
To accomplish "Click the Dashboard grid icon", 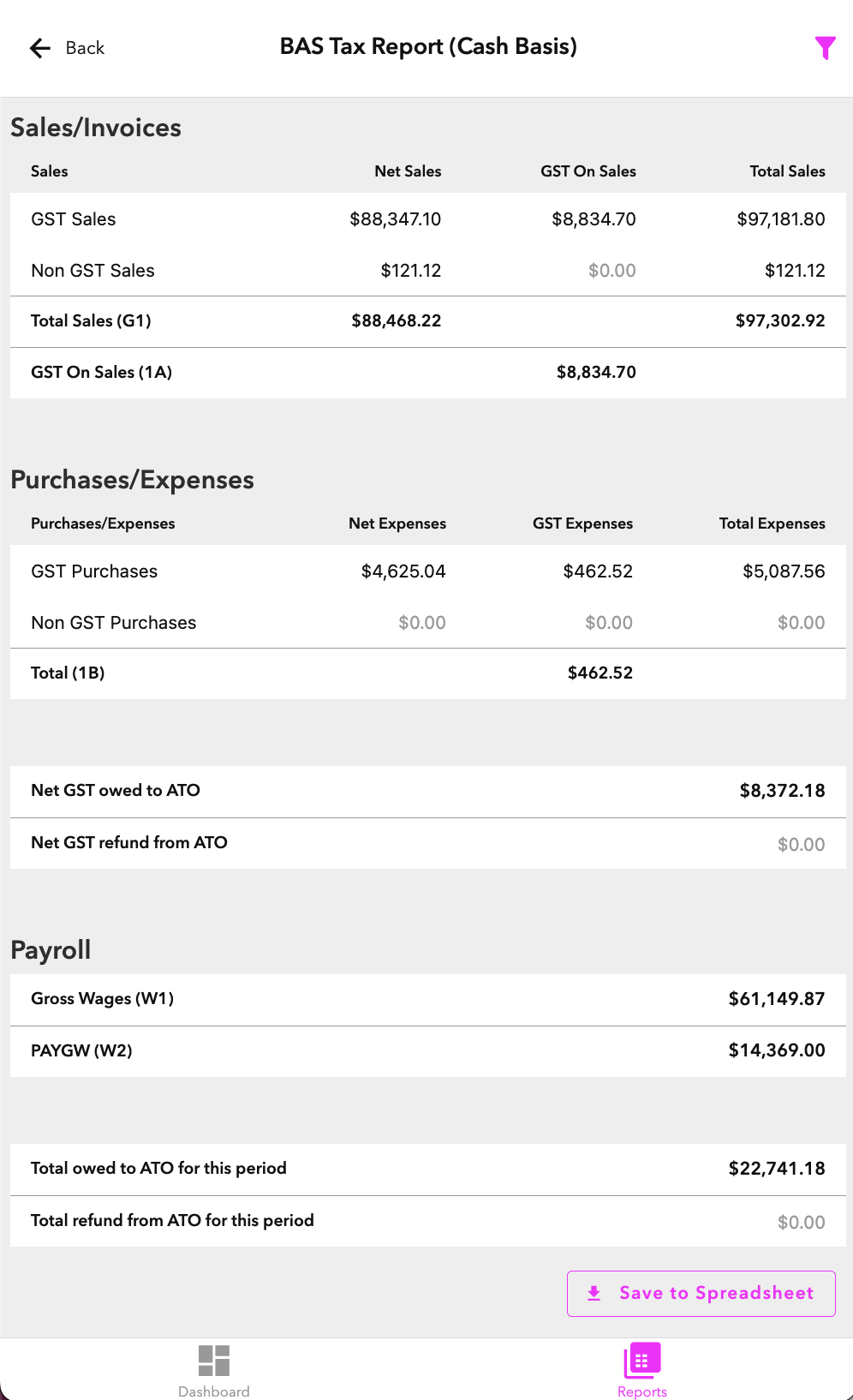I will [x=214, y=1360].
